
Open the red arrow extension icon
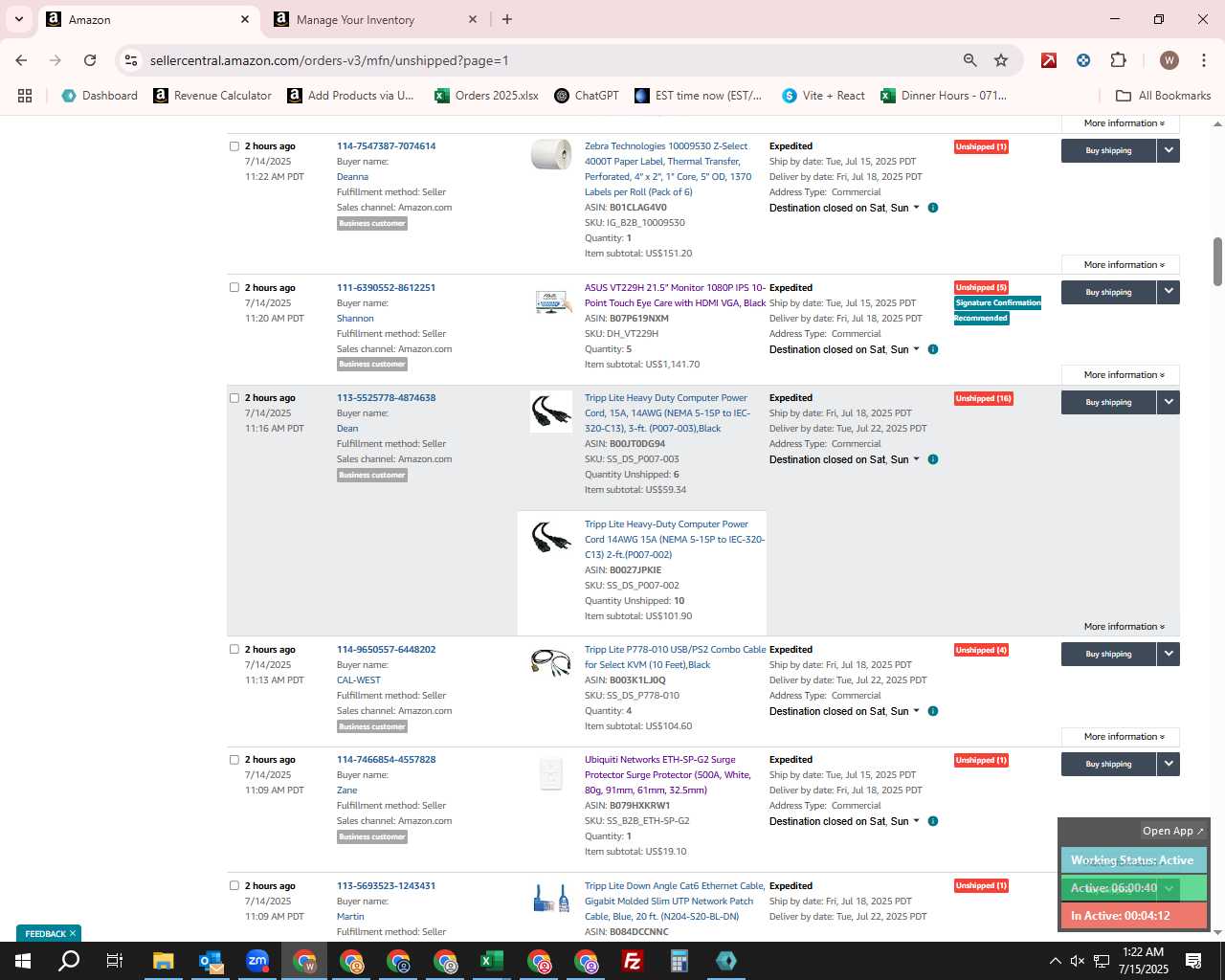pyautogui.click(x=1049, y=60)
